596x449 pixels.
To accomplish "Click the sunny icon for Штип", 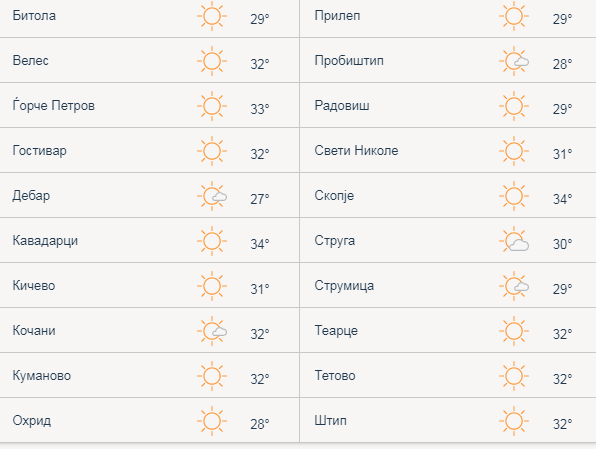I will [x=514, y=421].
